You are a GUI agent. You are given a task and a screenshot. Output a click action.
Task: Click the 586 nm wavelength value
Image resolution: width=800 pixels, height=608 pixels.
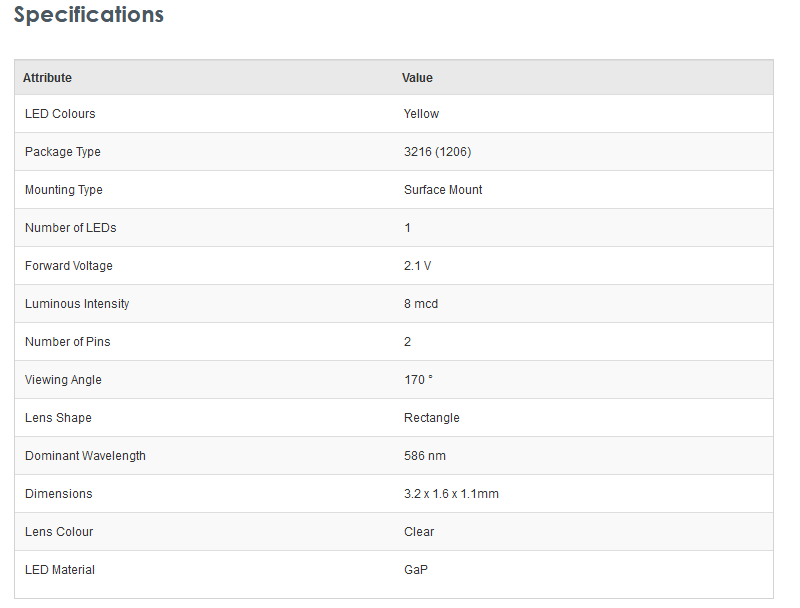[424, 456]
